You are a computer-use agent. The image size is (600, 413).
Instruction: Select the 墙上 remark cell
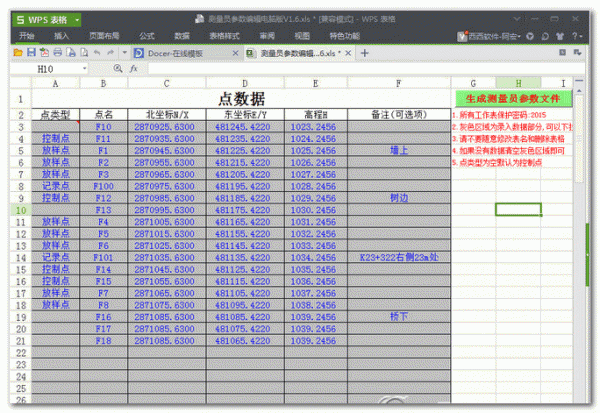point(399,150)
